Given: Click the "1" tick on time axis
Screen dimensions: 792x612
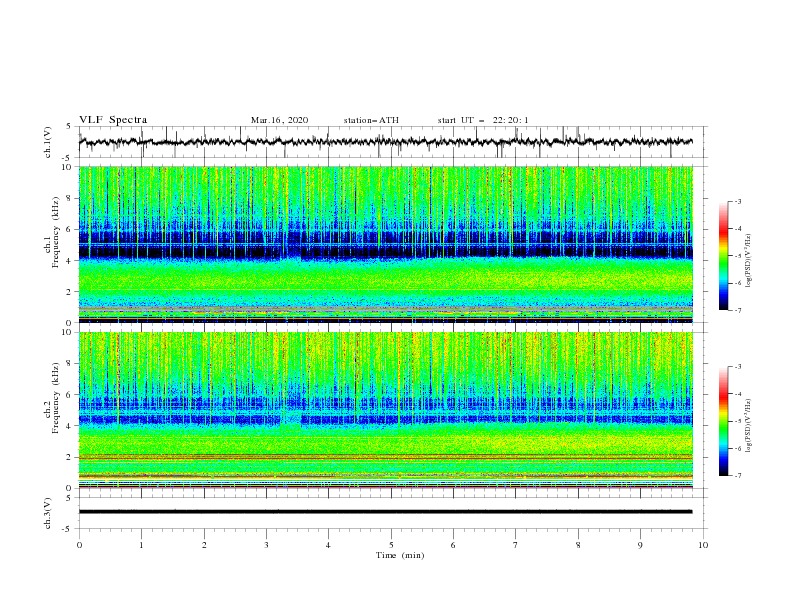Looking at the screenshot, I should 141,545.
